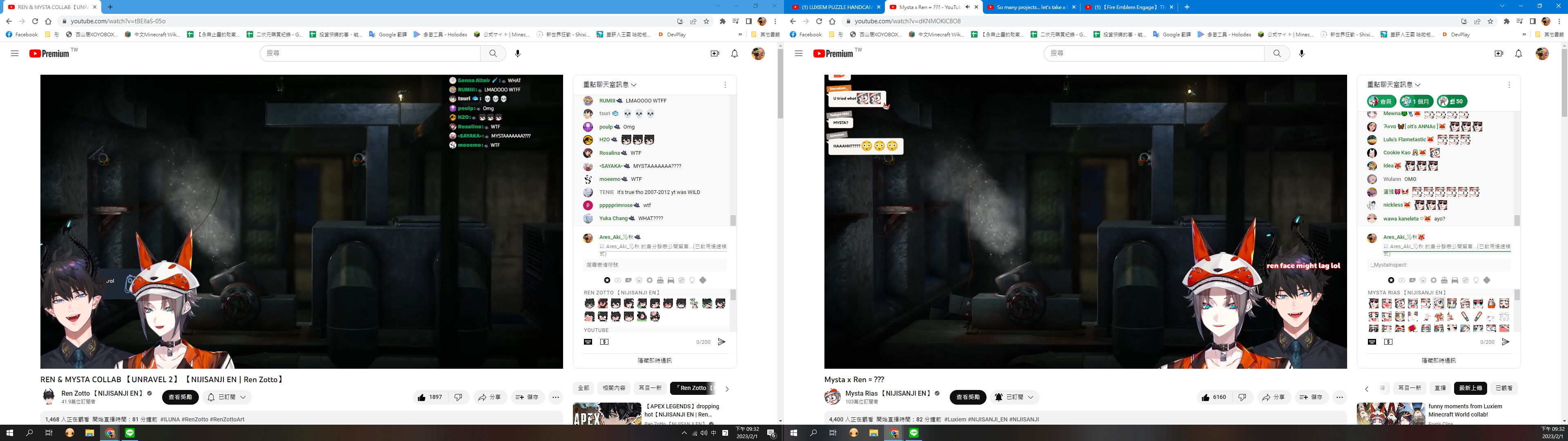Expand 已訂閱 dropdown for Ren Zotto
1568x441 pixels.
coord(227,397)
